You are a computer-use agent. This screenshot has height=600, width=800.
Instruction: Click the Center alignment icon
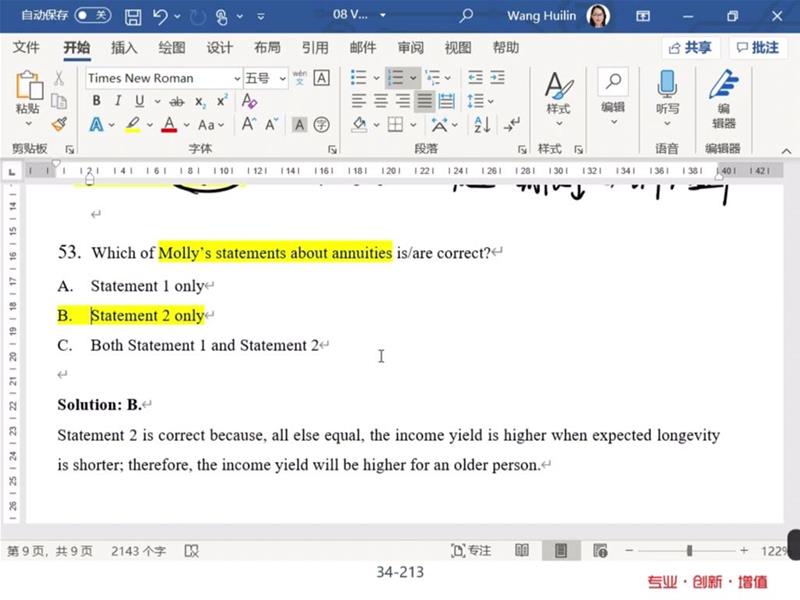[381, 101]
